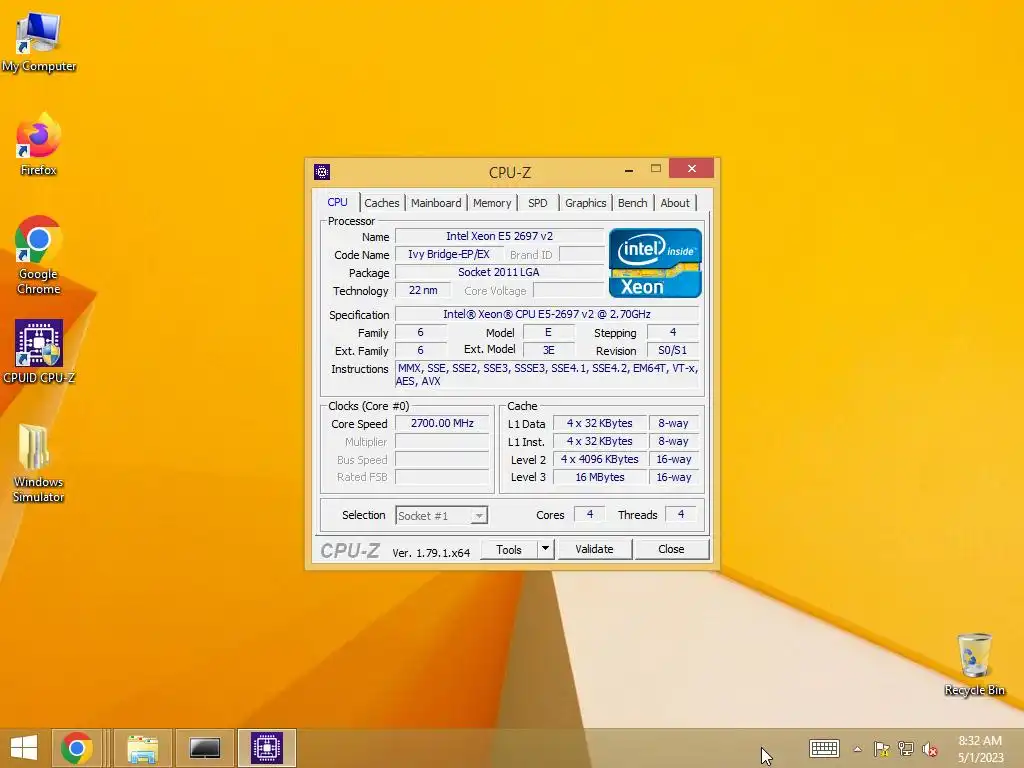Click the Level 2 cache 4 x 4096 KBytes
The height and width of the screenshot is (768, 1024).
click(x=600, y=459)
